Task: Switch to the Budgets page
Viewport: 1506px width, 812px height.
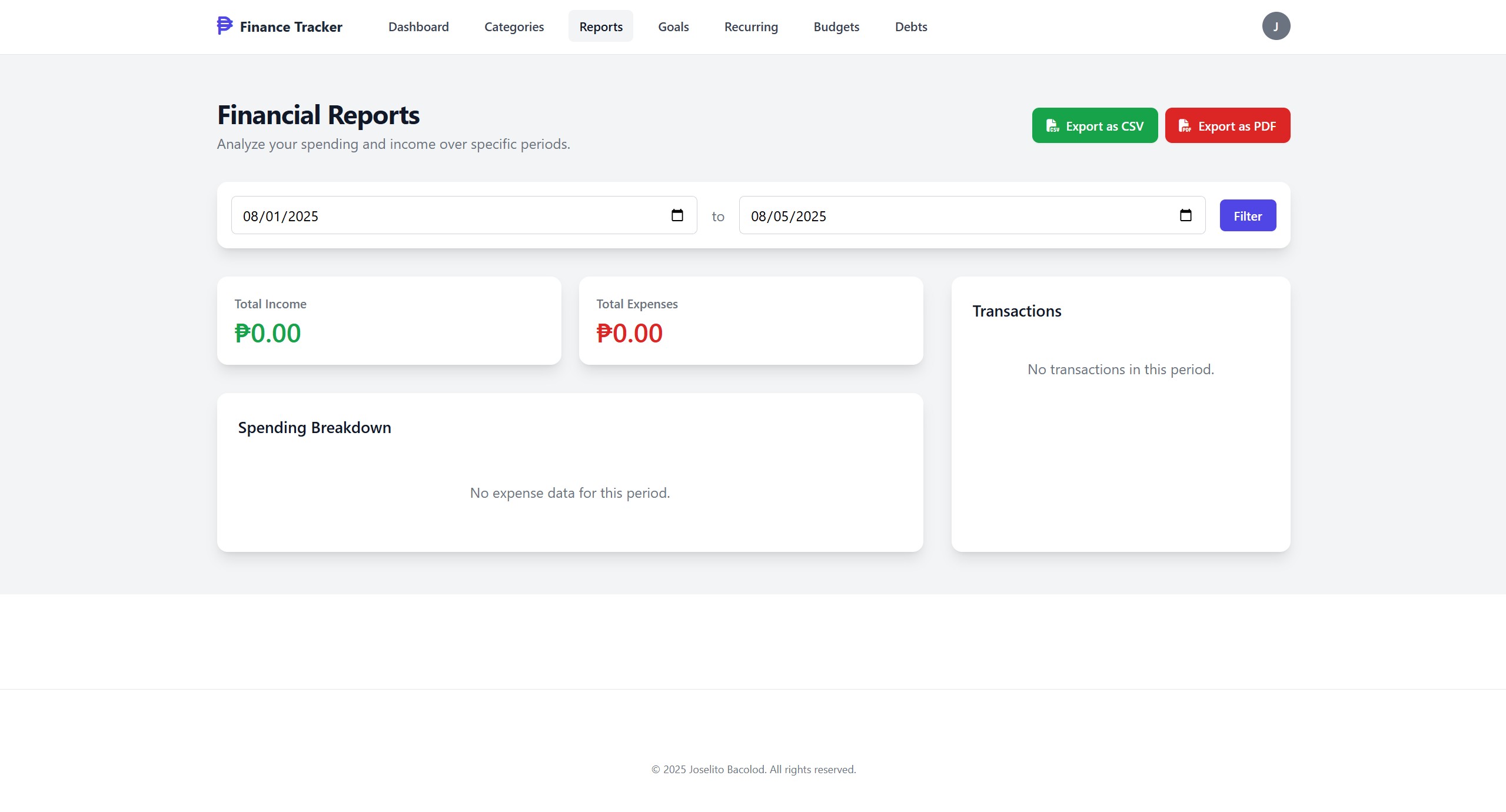Action: pyautogui.click(x=836, y=27)
